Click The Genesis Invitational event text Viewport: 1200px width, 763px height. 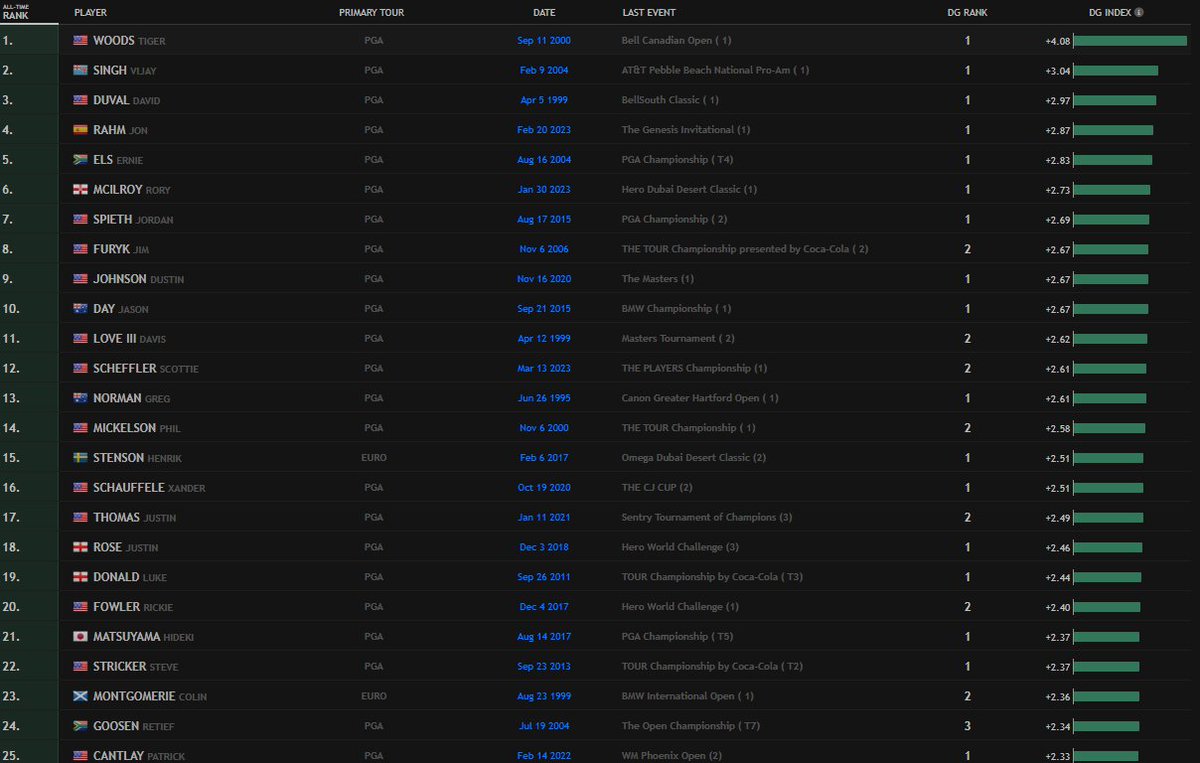coord(686,130)
